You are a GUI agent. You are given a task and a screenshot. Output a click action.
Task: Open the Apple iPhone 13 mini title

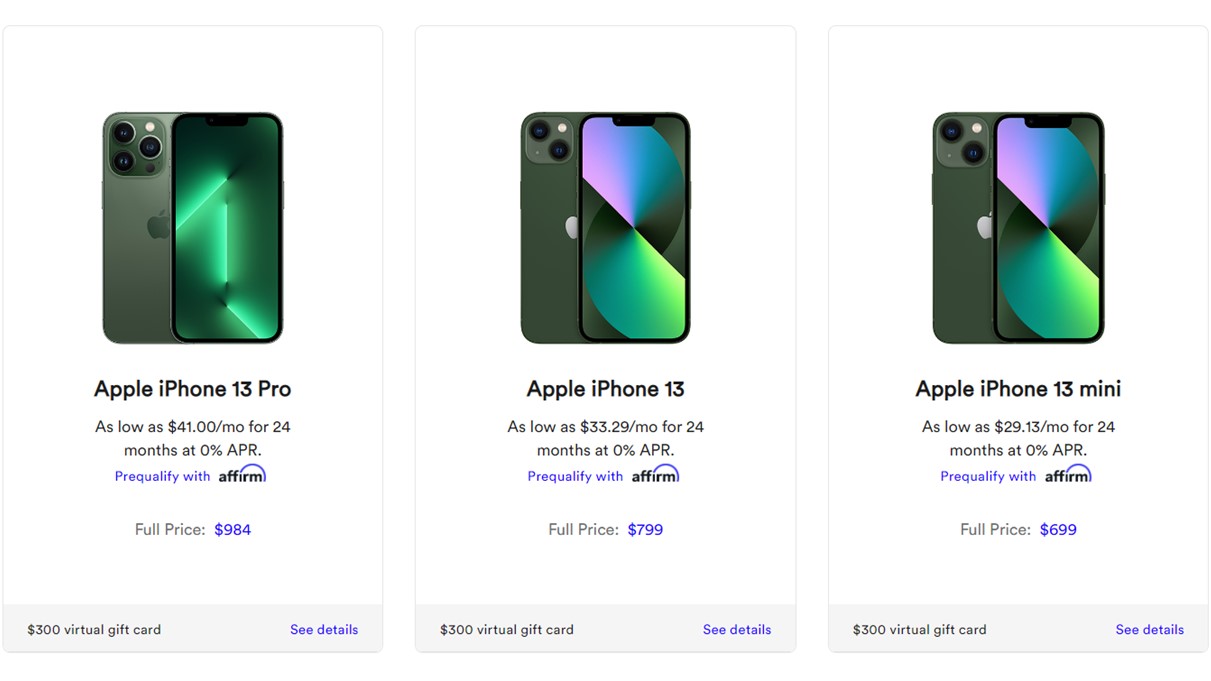point(1018,389)
